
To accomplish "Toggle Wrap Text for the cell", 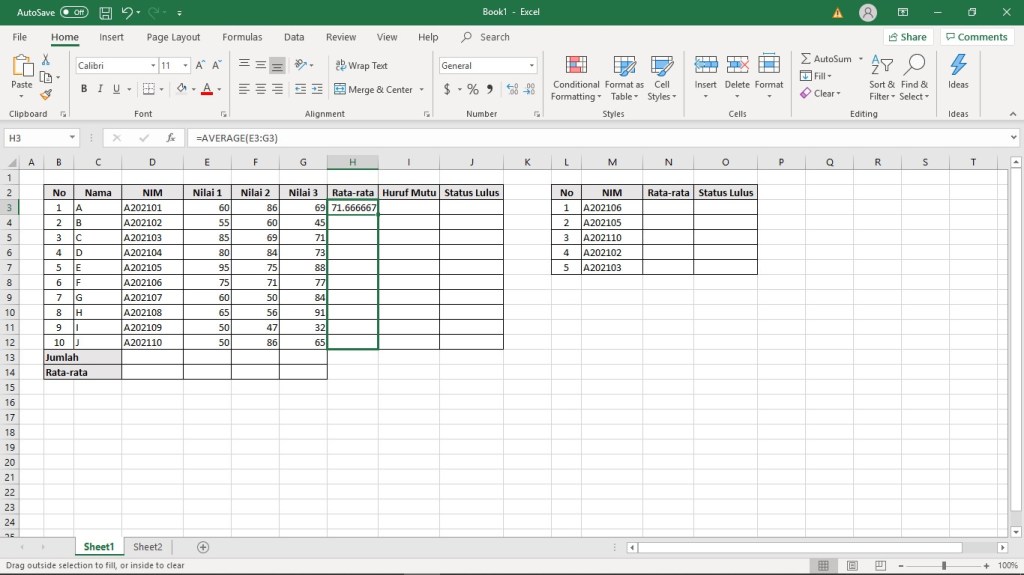I will [x=361, y=66].
